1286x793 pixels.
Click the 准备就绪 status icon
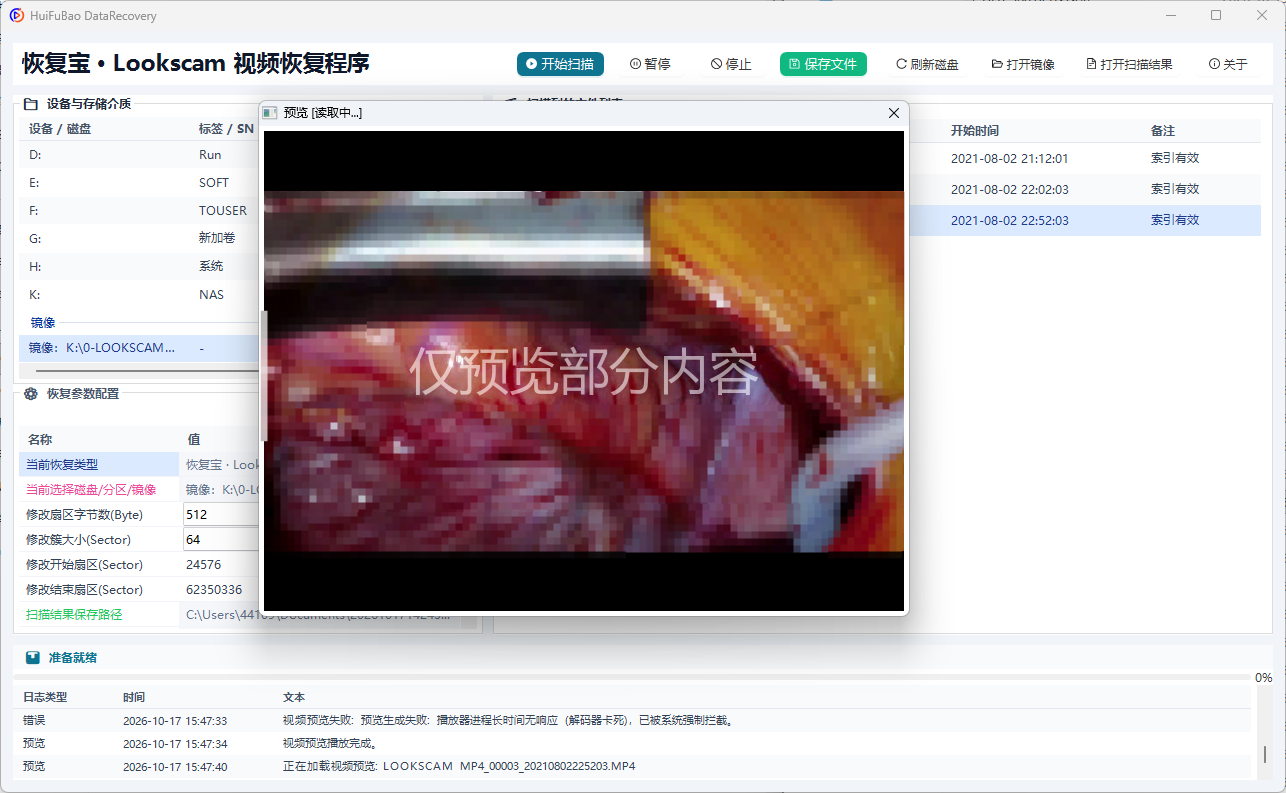coord(33,658)
